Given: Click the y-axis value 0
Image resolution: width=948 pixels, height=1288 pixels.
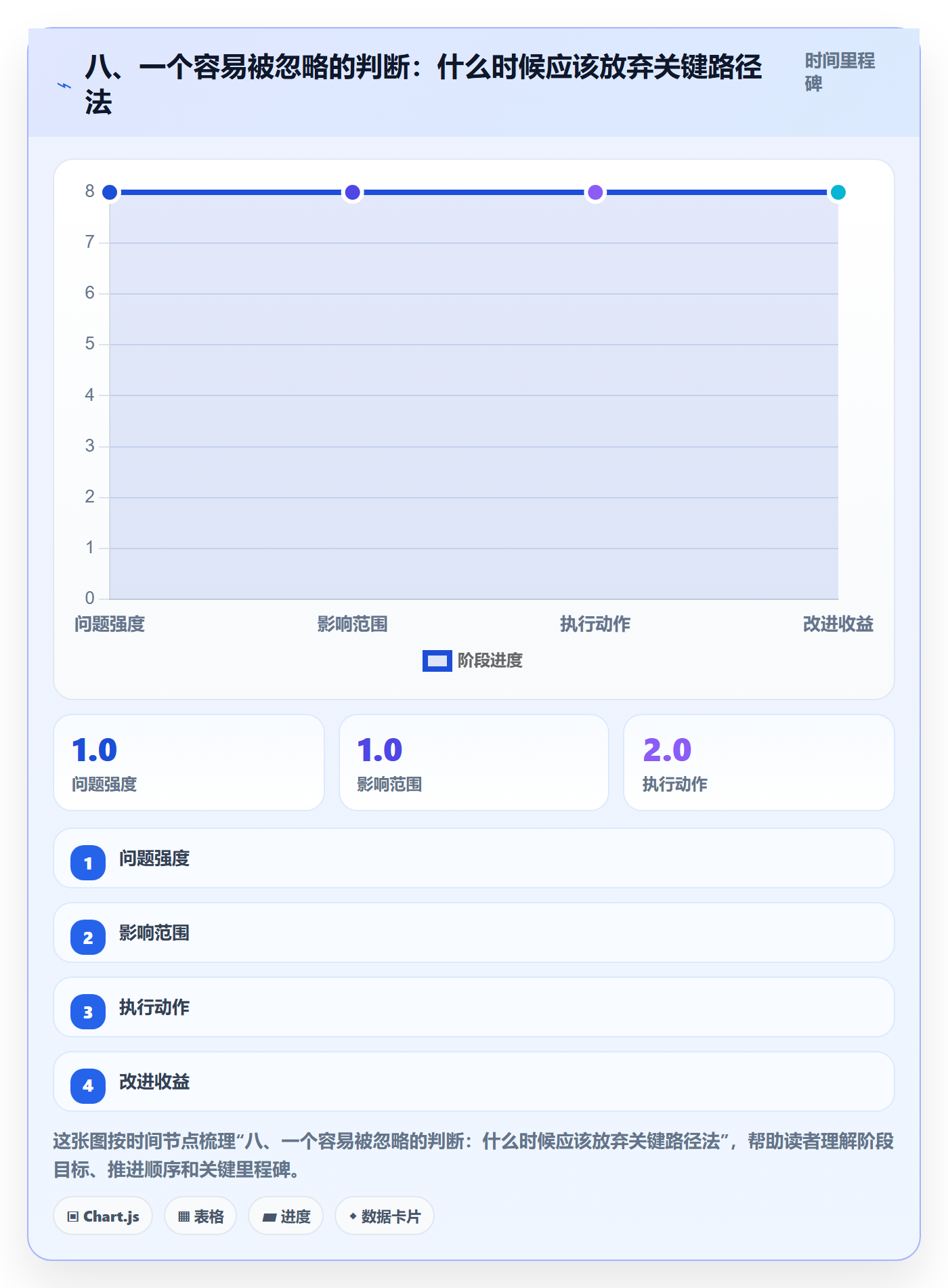Looking at the screenshot, I should pyautogui.click(x=89, y=598).
